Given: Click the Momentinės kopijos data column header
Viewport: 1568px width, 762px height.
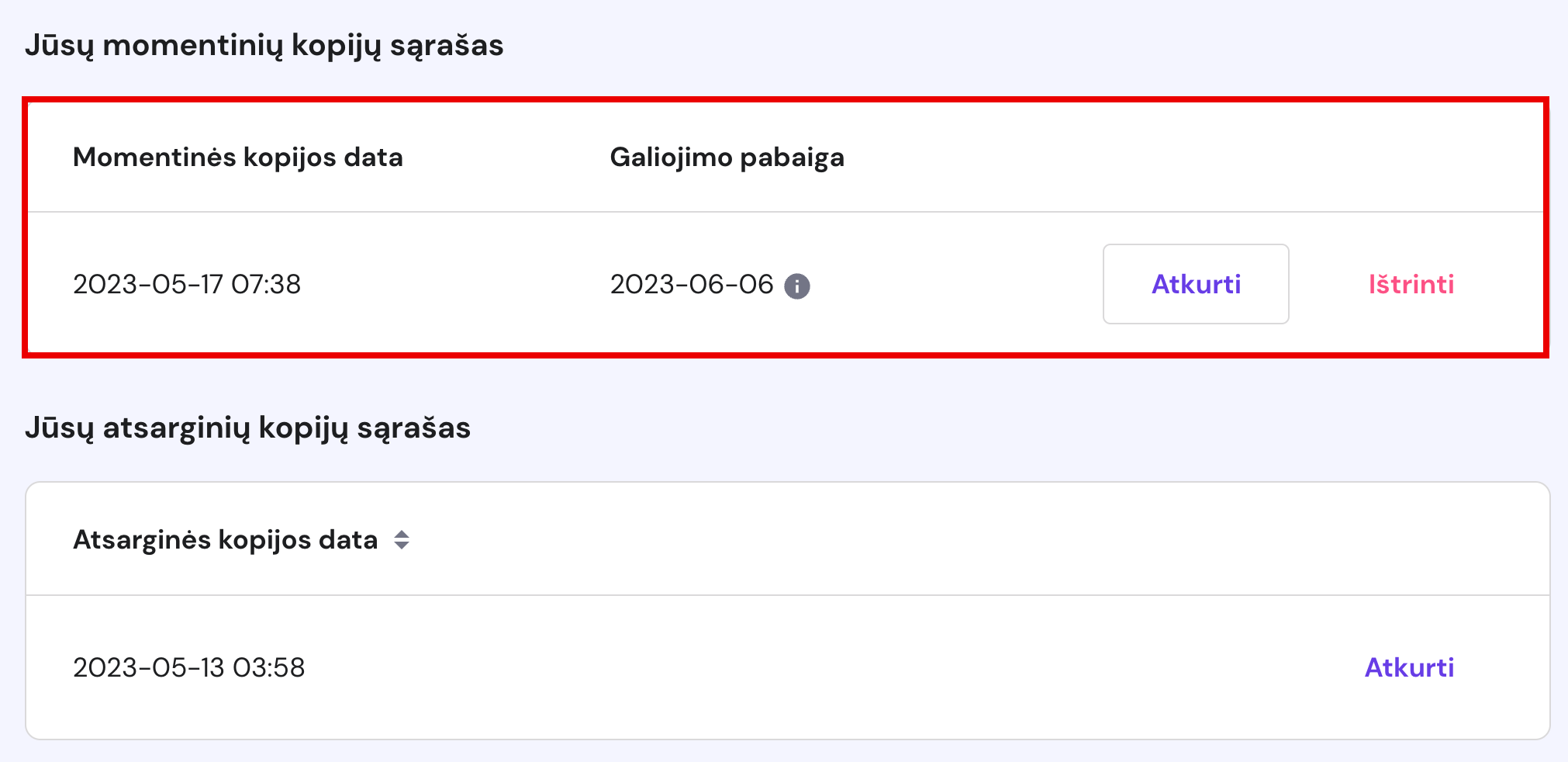Looking at the screenshot, I should click(x=237, y=158).
